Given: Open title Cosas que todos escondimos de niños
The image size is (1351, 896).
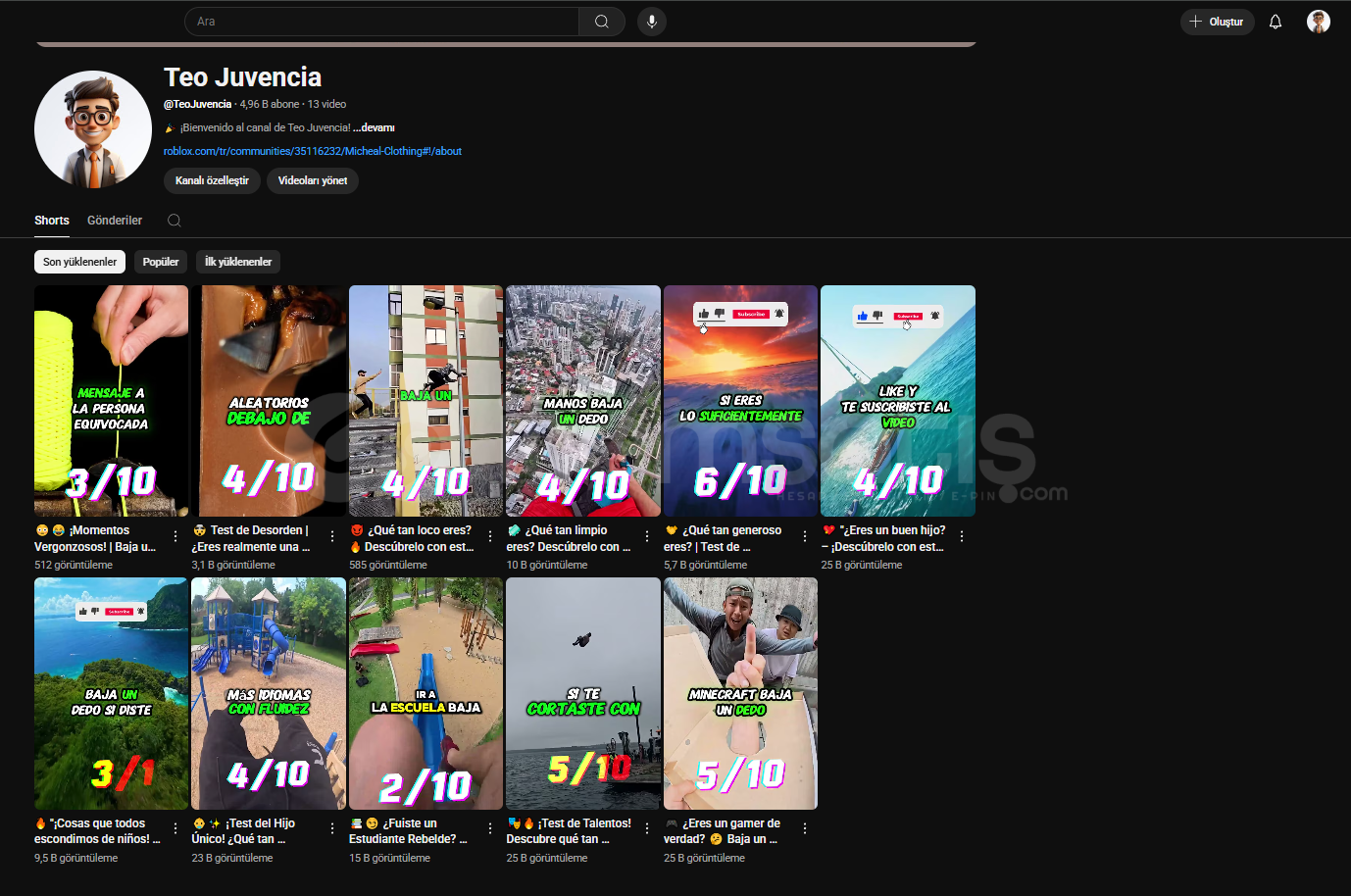Looking at the screenshot, I should pyautogui.click(x=97, y=831).
